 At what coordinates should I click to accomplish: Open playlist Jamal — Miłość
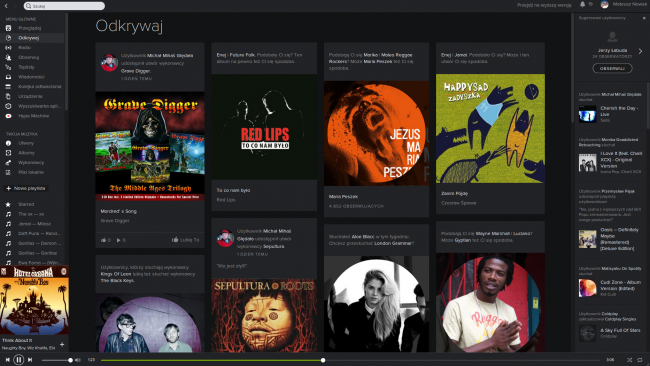[34, 224]
